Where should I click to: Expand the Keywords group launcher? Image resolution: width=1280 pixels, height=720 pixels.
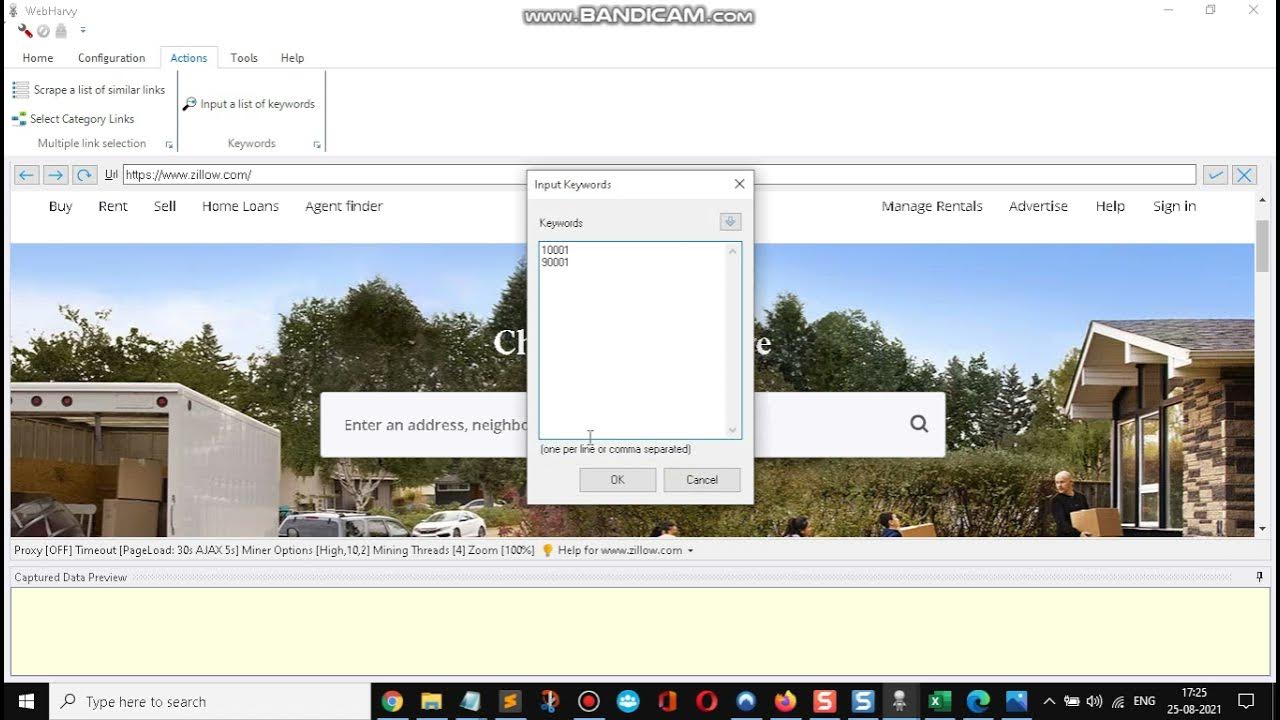click(x=317, y=145)
